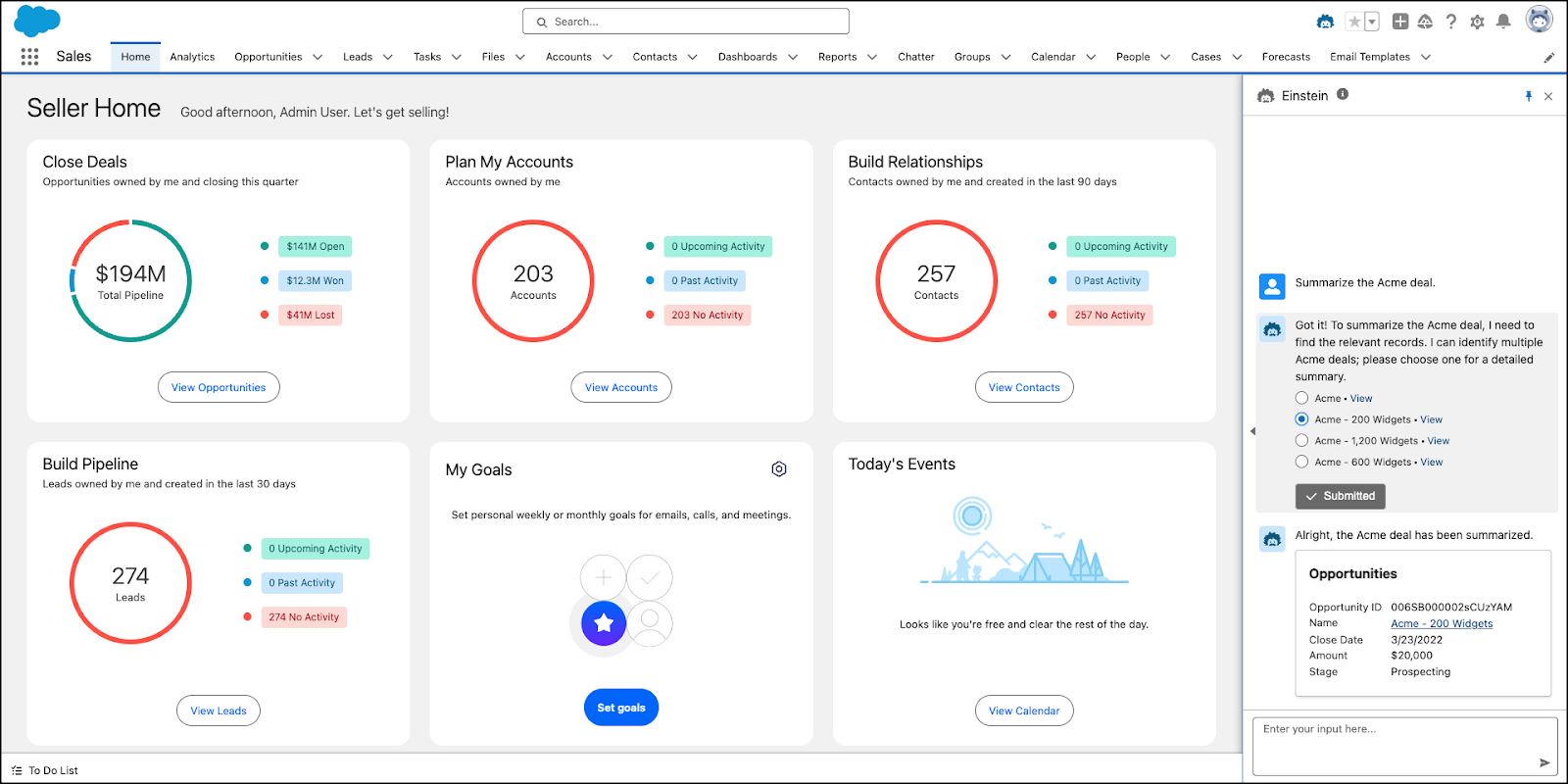
Task: Click View Opportunities button
Action: pos(219,387)
